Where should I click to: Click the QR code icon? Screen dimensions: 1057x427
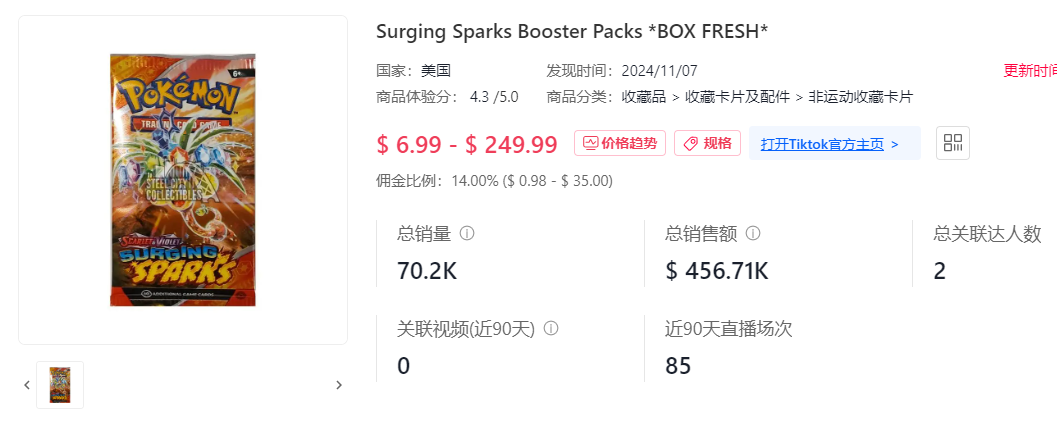(x=953, y=143)
